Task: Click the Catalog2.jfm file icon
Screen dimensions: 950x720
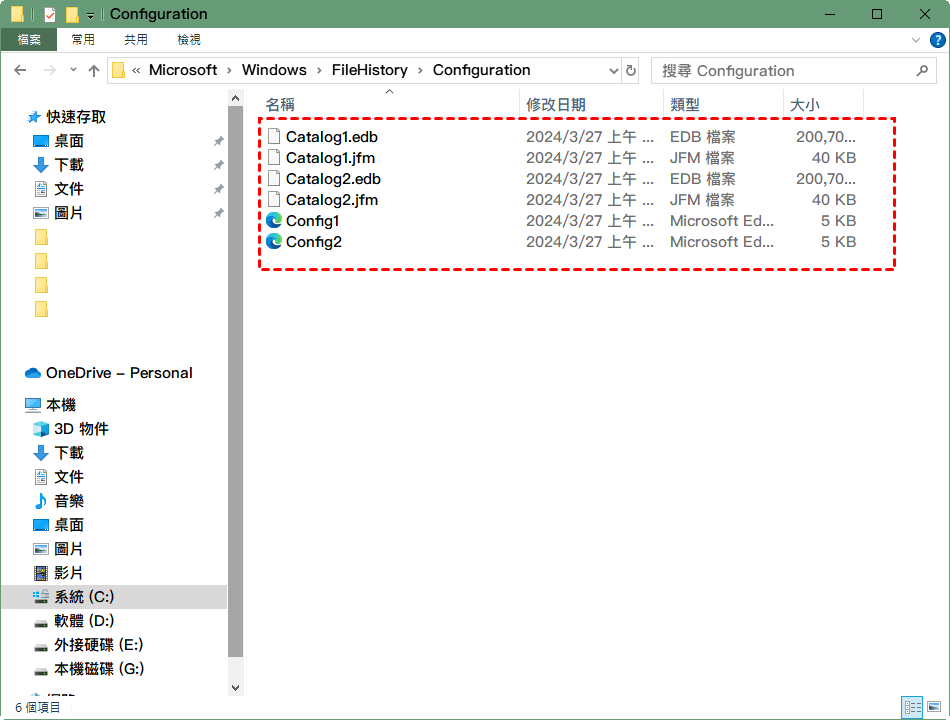Action: coord(274,200)
